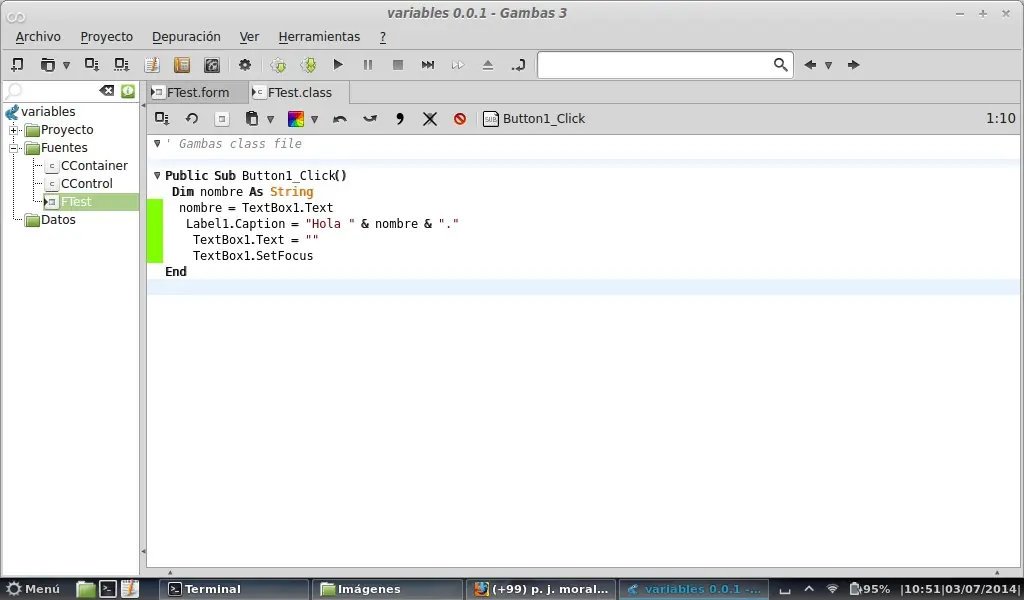The image size is (1024, 600).
Task: Open the Herramientas menu
Action: [319, 37]
